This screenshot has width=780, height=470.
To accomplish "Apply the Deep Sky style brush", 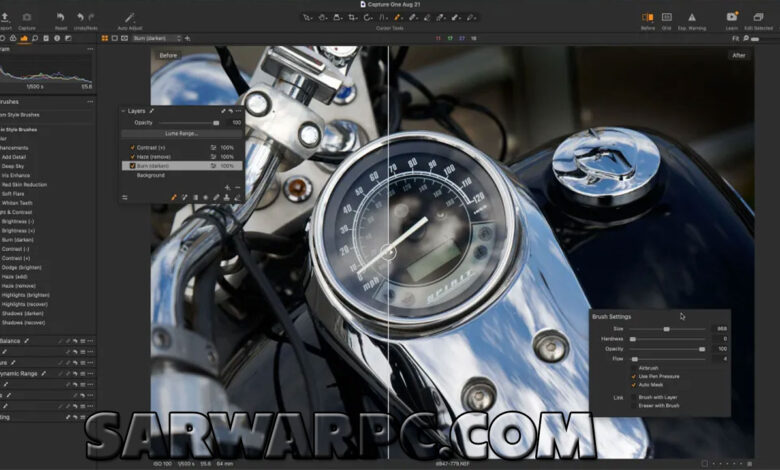I will [13, 166].
